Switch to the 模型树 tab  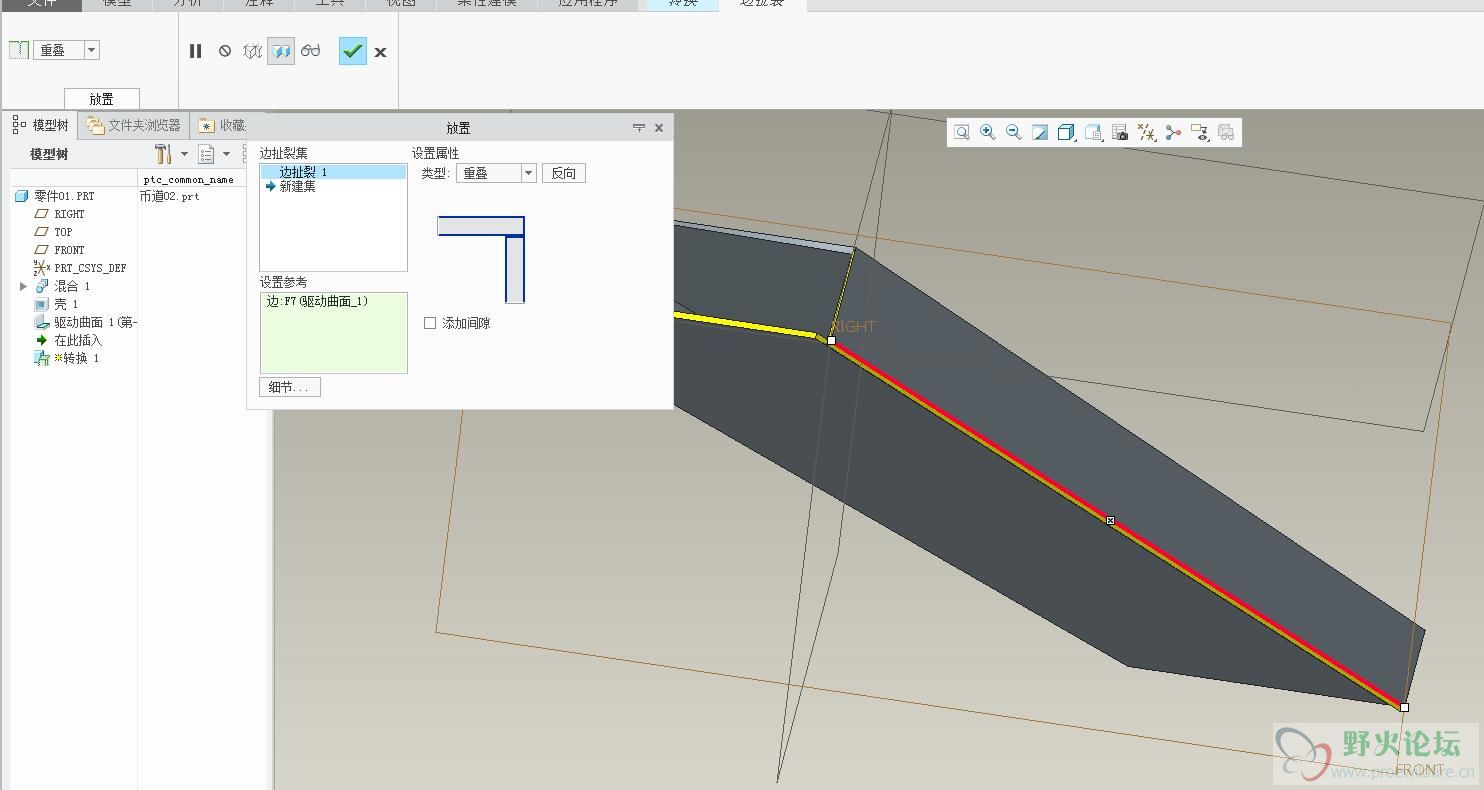click(x=41, y=125)
